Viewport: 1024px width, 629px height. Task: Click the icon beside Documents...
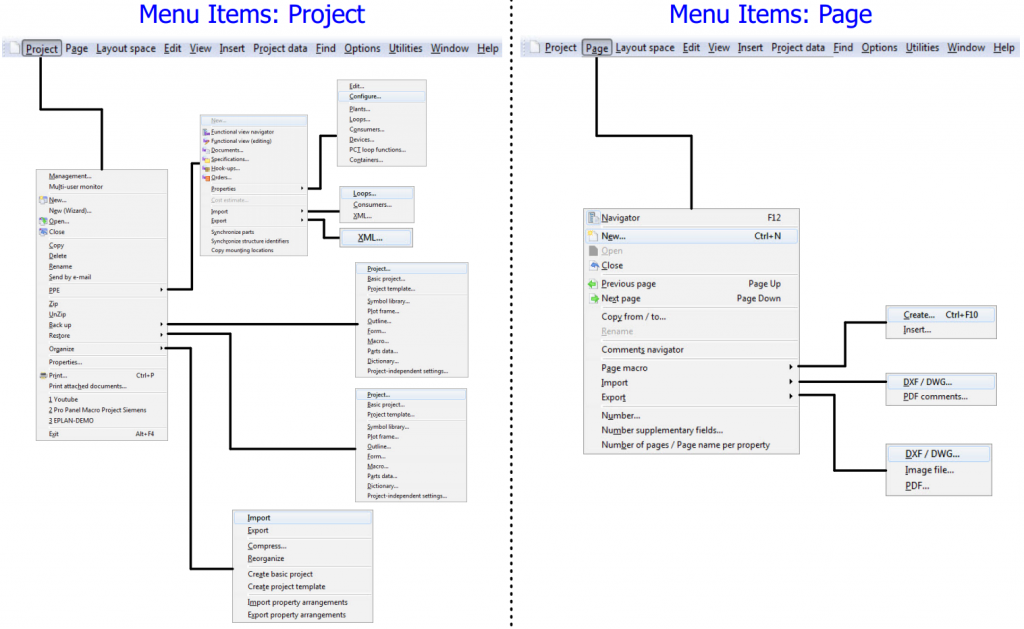coord(205,150)
